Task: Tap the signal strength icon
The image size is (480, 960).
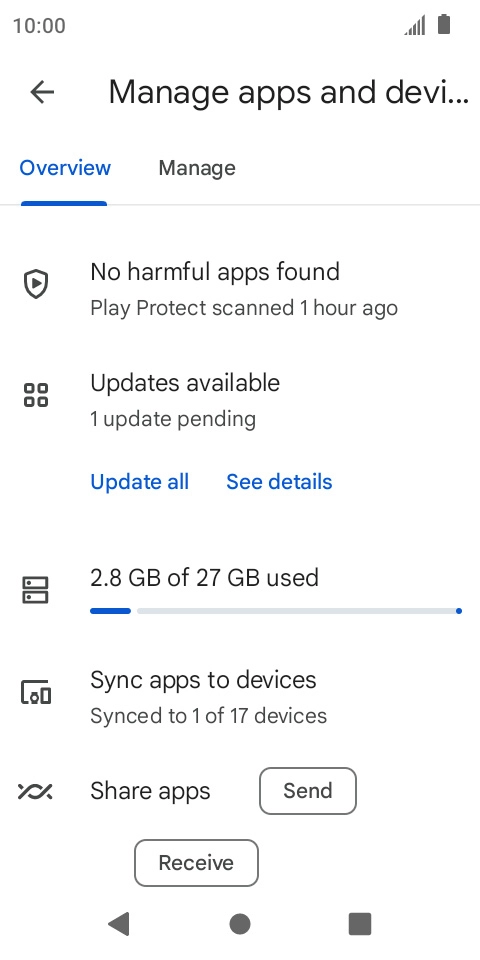Action: (x=415, y=26)
